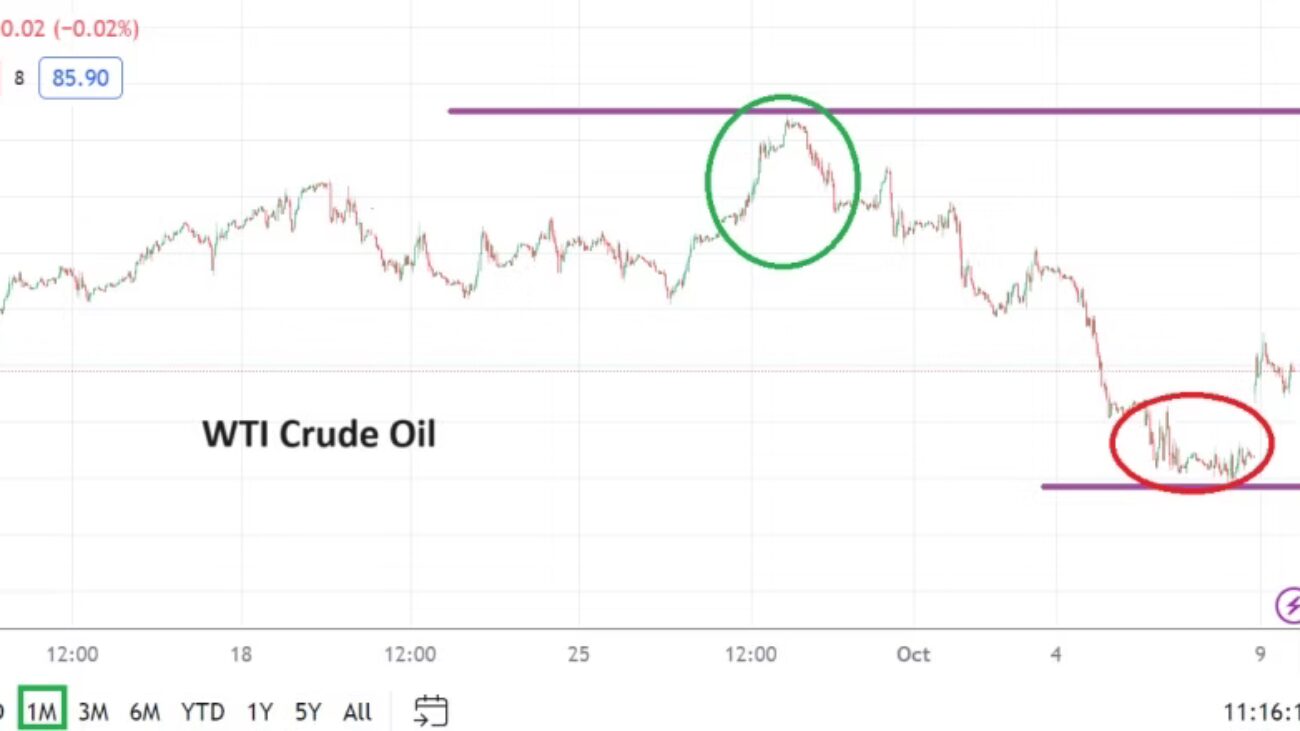Select the 1M time range
The width and height of the screenshot is (1300, 731).
(42, 712)
